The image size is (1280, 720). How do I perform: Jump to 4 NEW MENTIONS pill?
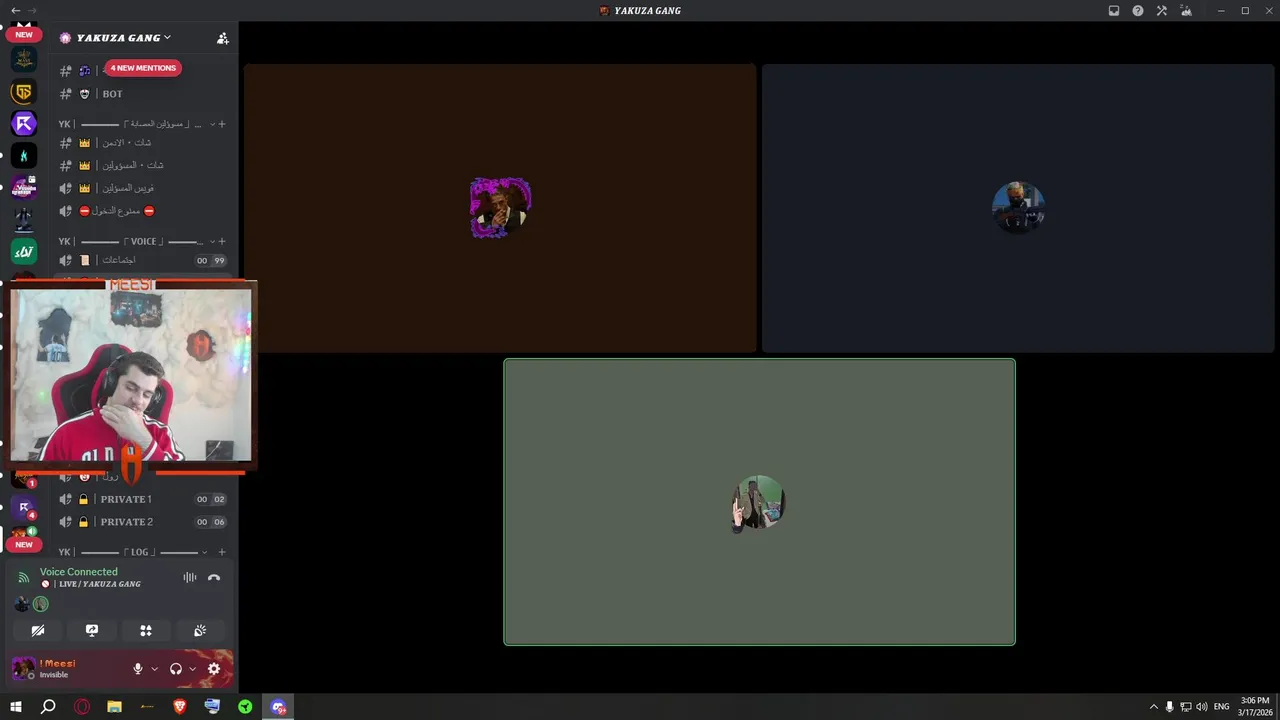[143, 68]
